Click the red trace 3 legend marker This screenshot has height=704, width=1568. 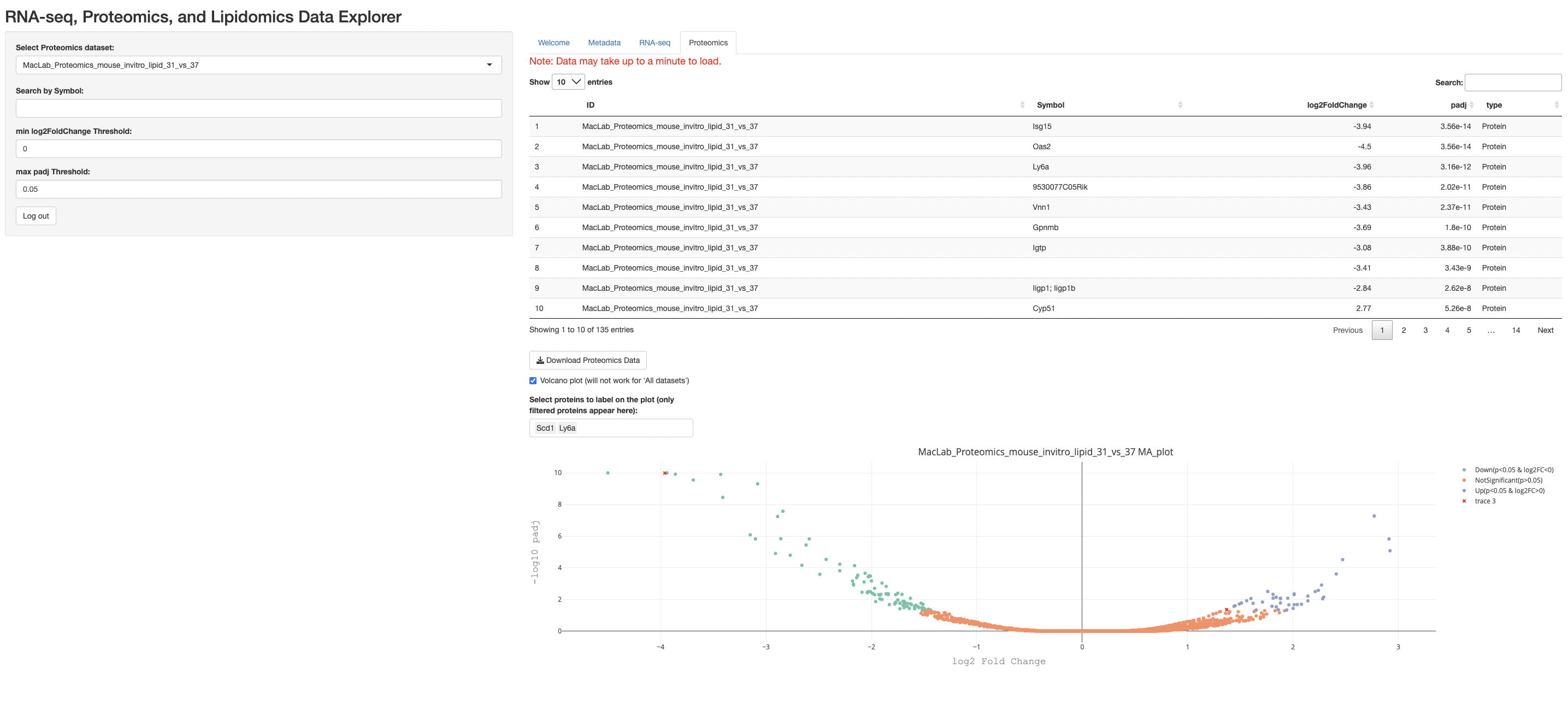(x=1466, y=501)
